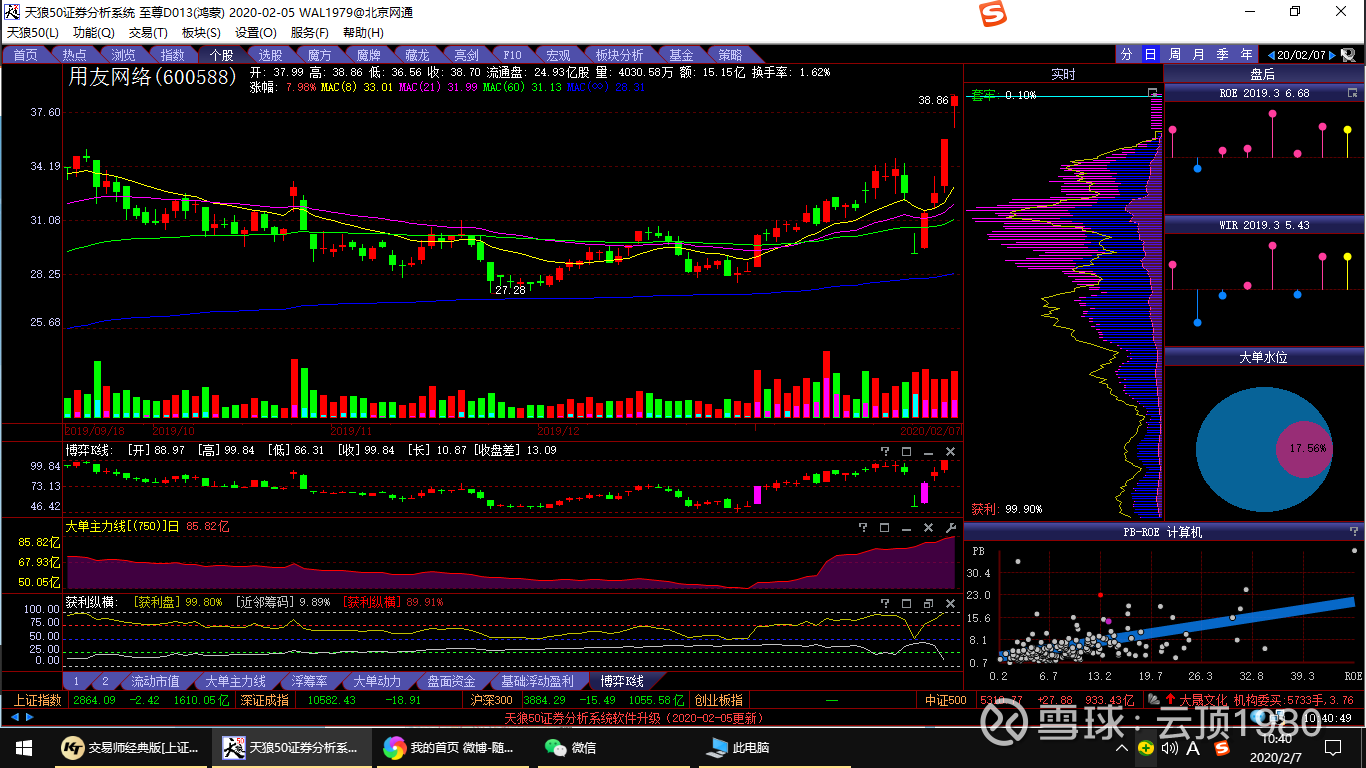
Task: Switch to the 首页 tab
Action: pos(26,55)
